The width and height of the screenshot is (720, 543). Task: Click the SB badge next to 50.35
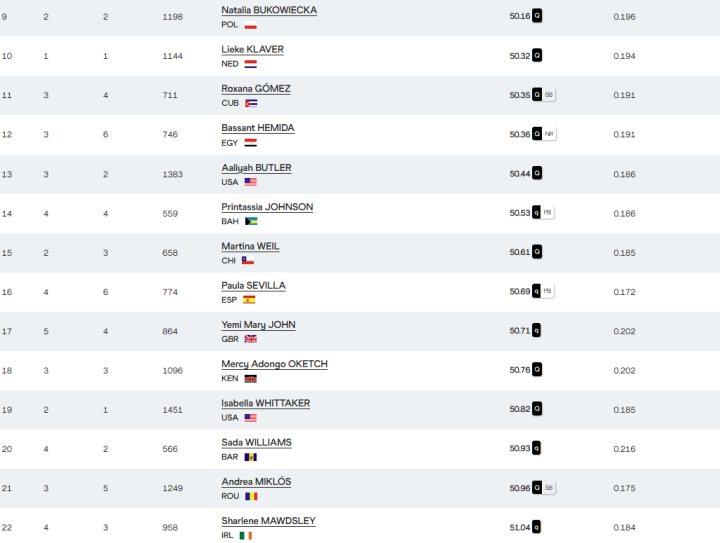click(549, 94)
